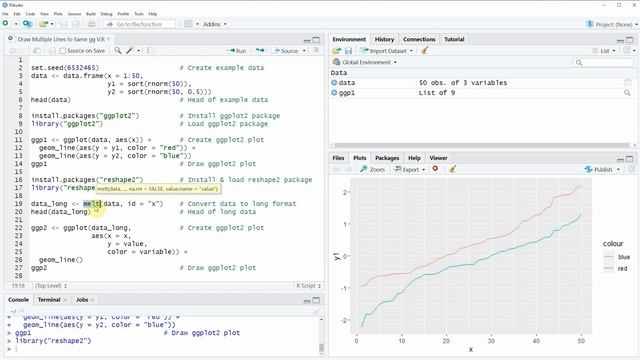Viewport: 640px width, 360px height.
Task: Click the previous plot arrow icon
Action: tap(336, 169)
